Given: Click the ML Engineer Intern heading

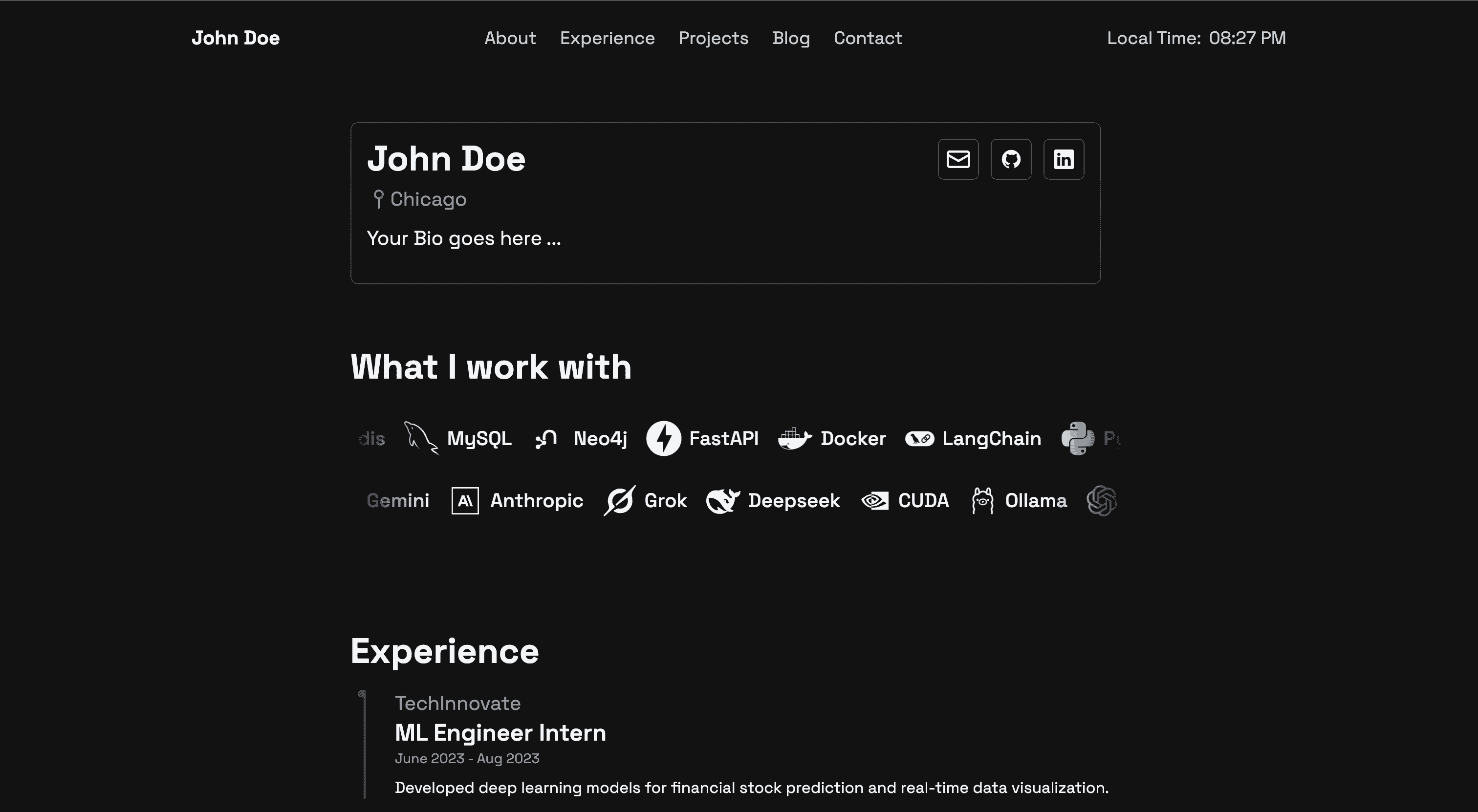Looking at the screenshot, I should pyautogui.click(x=500, y=733).
